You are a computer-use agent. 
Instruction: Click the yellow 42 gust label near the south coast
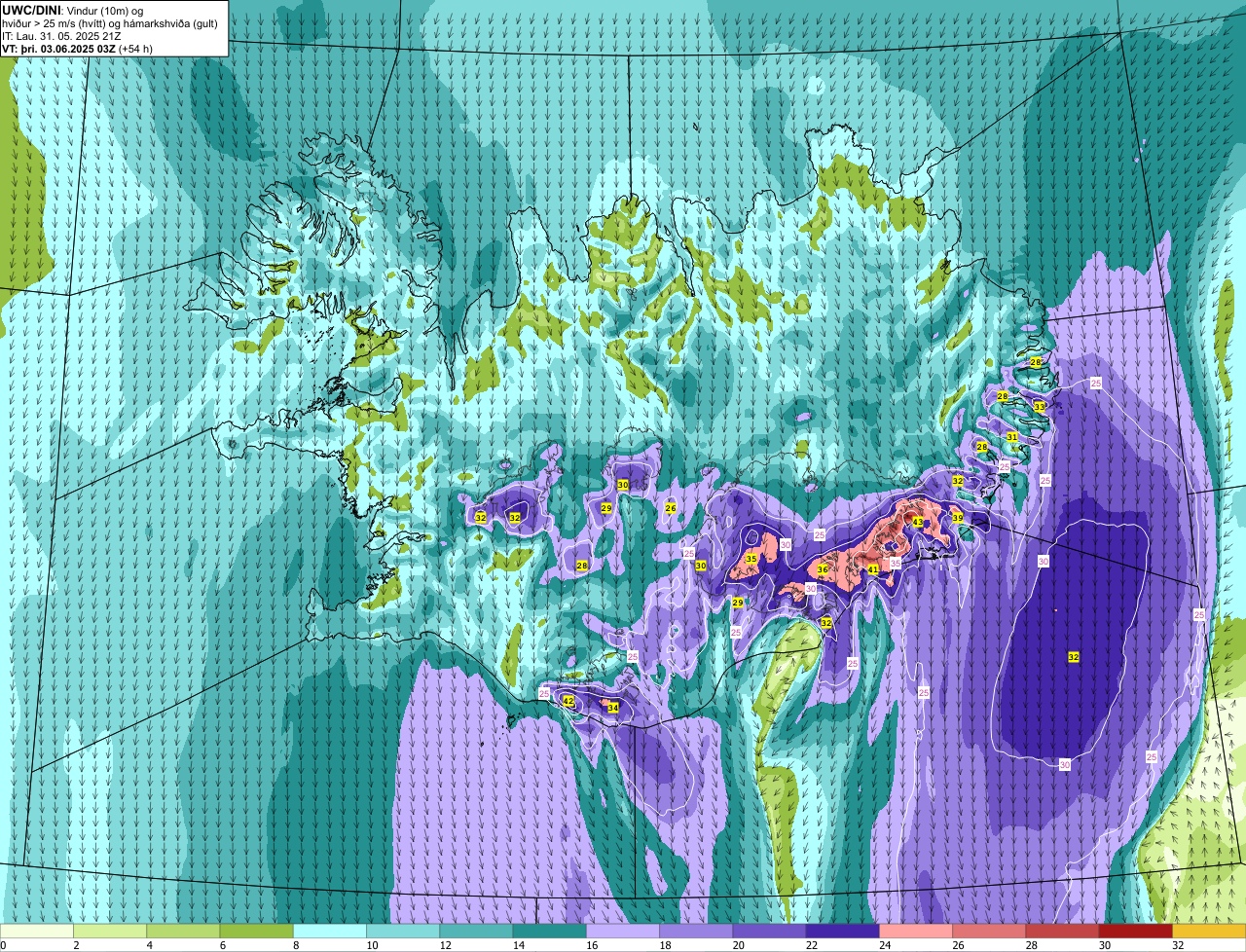[x=568, y=701]
